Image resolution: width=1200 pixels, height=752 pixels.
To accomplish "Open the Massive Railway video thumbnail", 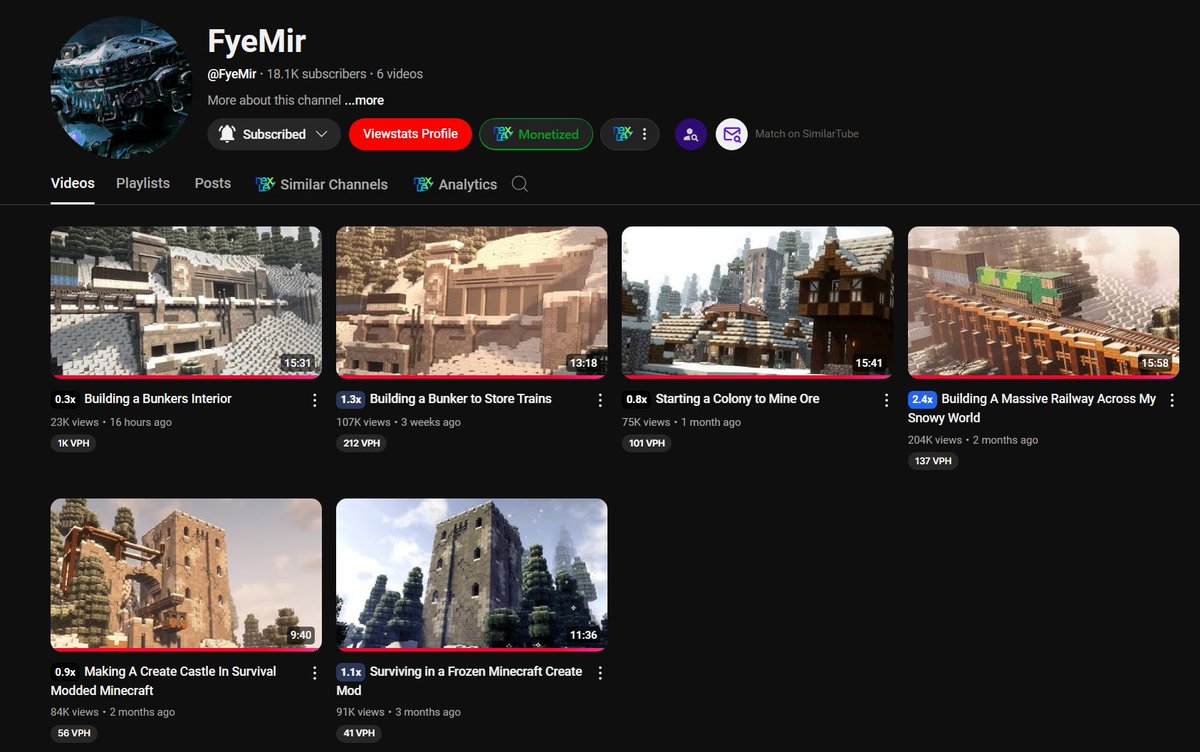I will [1043, 302].
